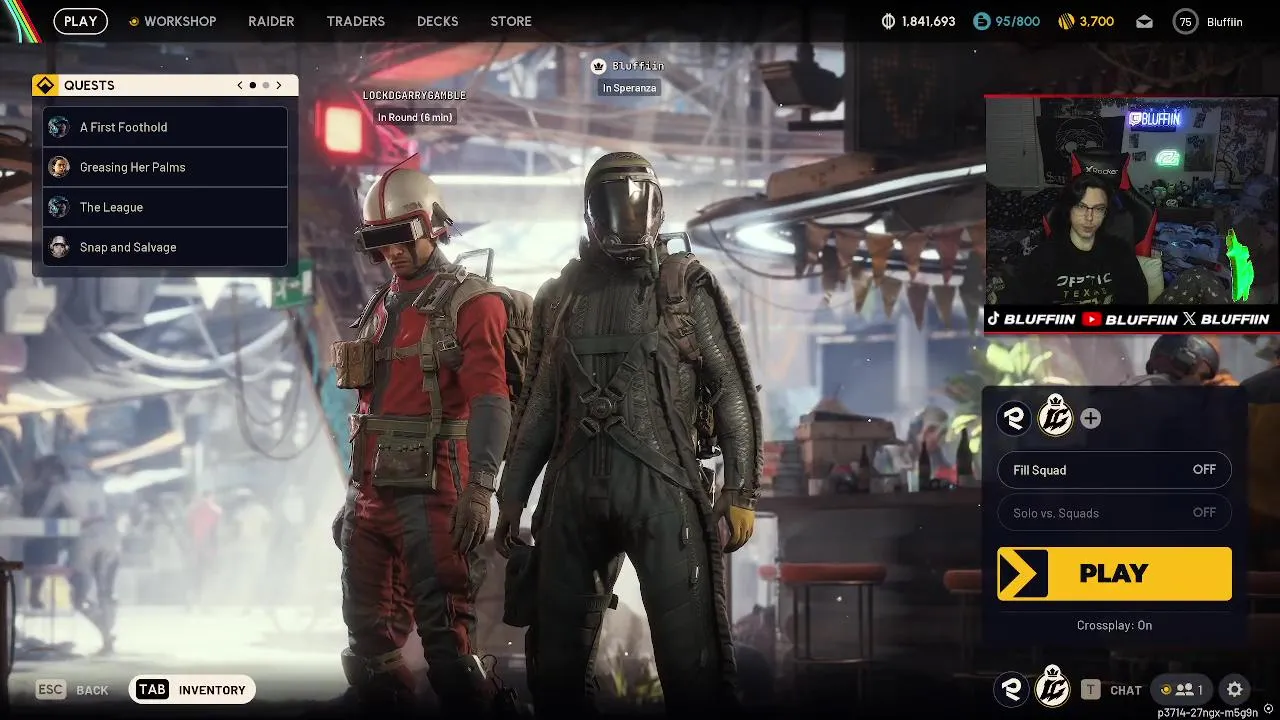
Task: Click the Bluffiin username in top bar
Action: click(x=1225, y=22)
